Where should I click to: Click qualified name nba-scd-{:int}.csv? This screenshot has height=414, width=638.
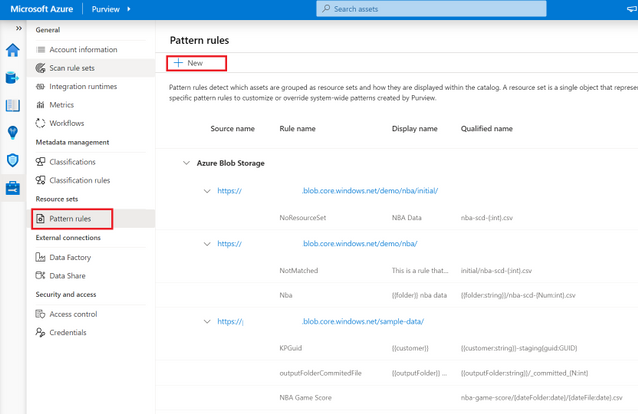tap(487, 218)
